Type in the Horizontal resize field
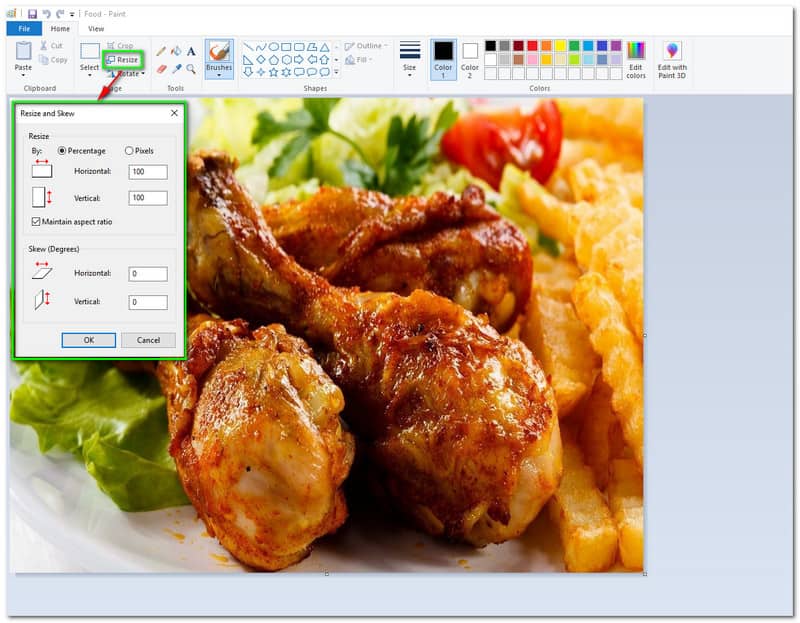The height and width of the screenshot is (623, 800). pos(148,171)
